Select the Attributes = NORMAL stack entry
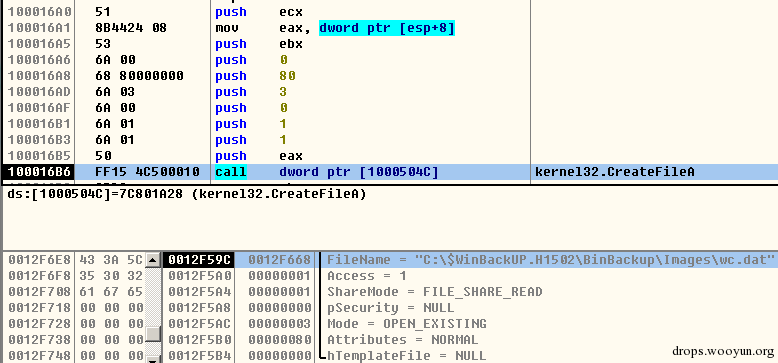This screenshot has width=778, height=363. (470, 340)
